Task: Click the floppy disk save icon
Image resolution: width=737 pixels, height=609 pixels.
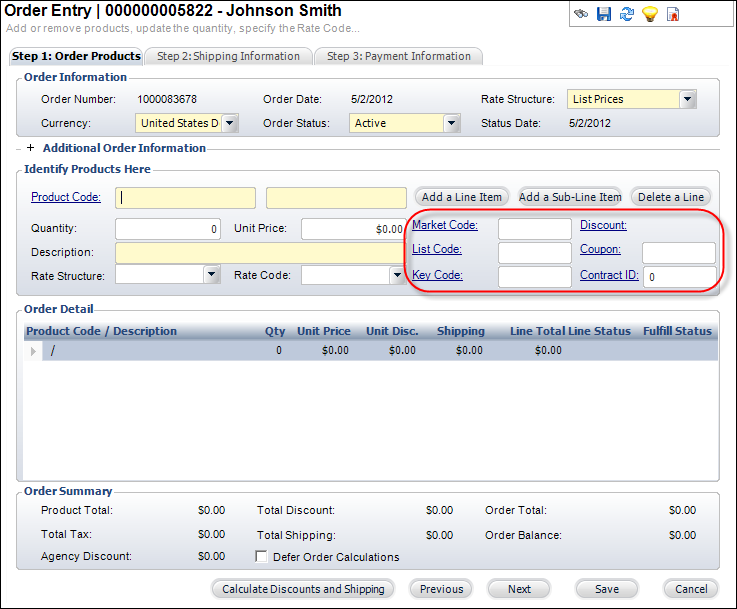Action: click(604, 14)
